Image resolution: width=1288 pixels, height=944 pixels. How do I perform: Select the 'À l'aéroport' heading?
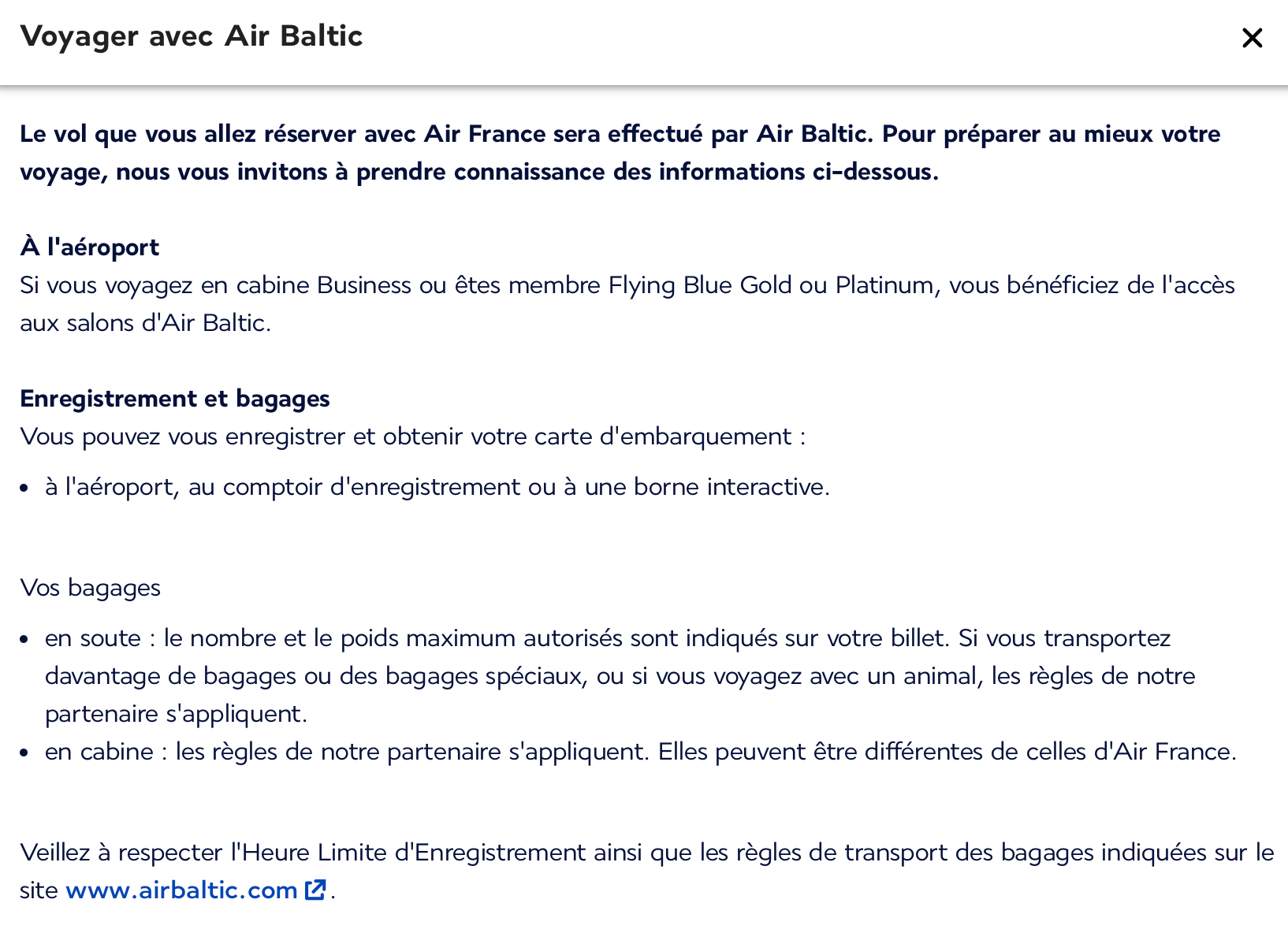coord(89,247)
